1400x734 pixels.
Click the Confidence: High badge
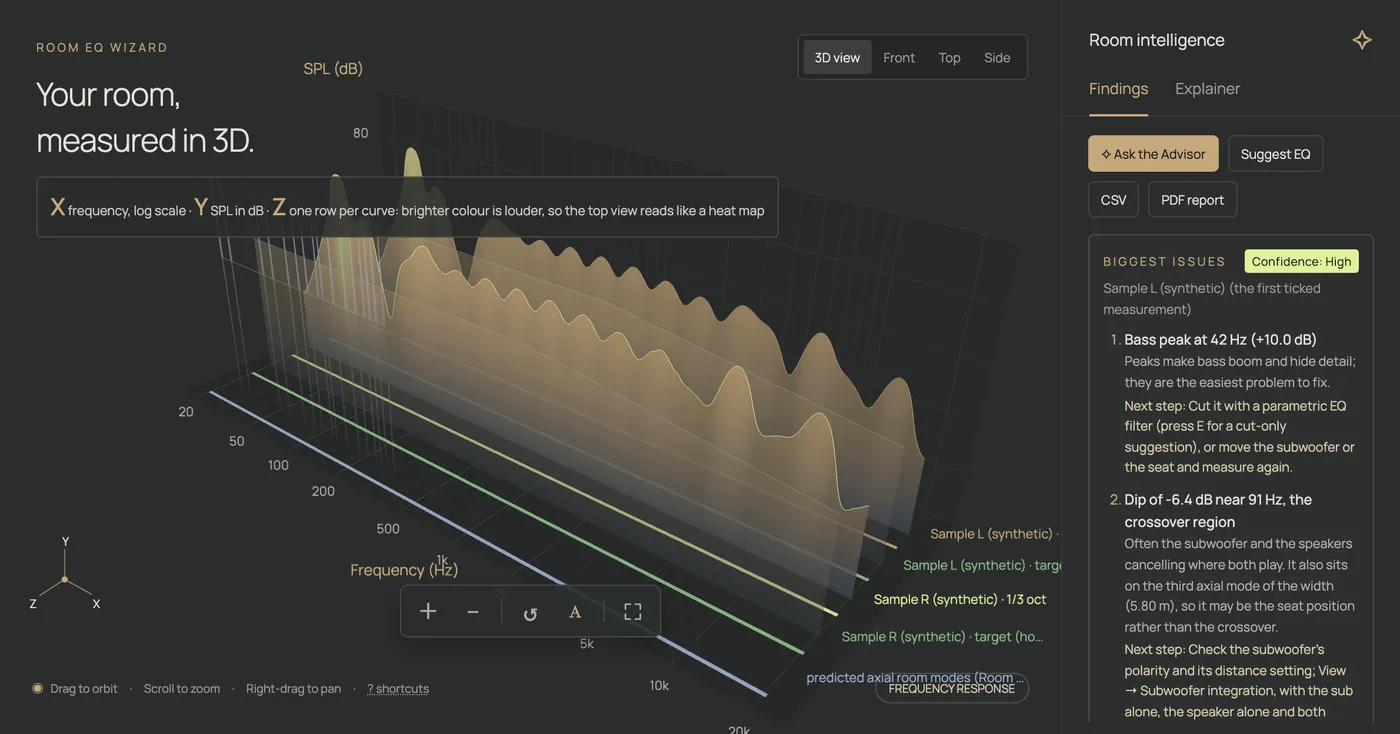coord(1301,261)
